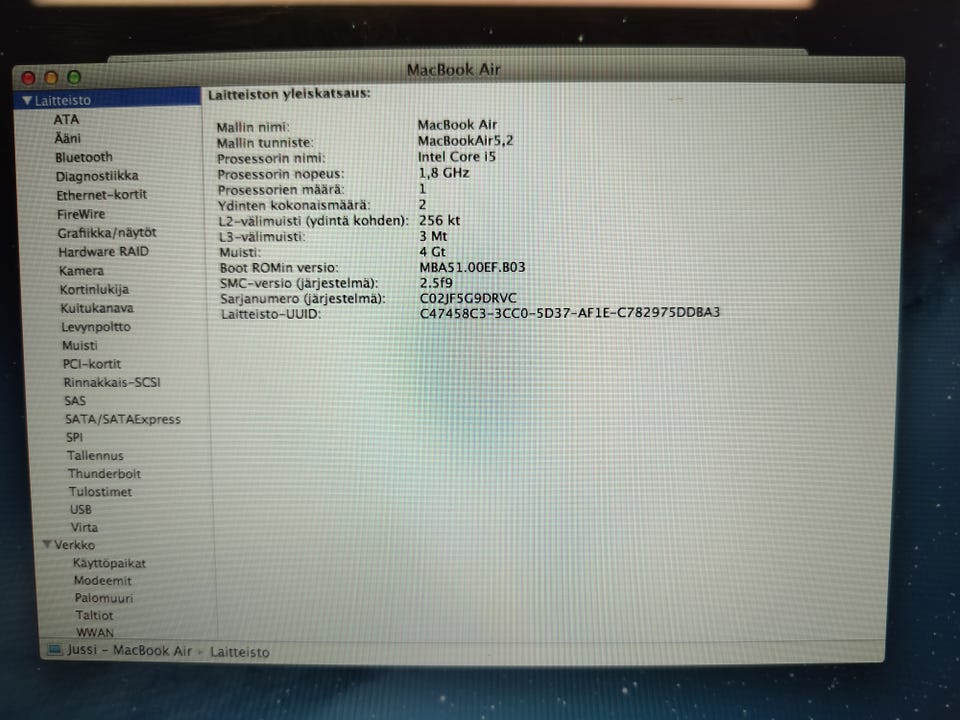Click the Ydinten kokonaismäärä label
Viewport: 960px width, 720px height.
(x=294, y=205)
